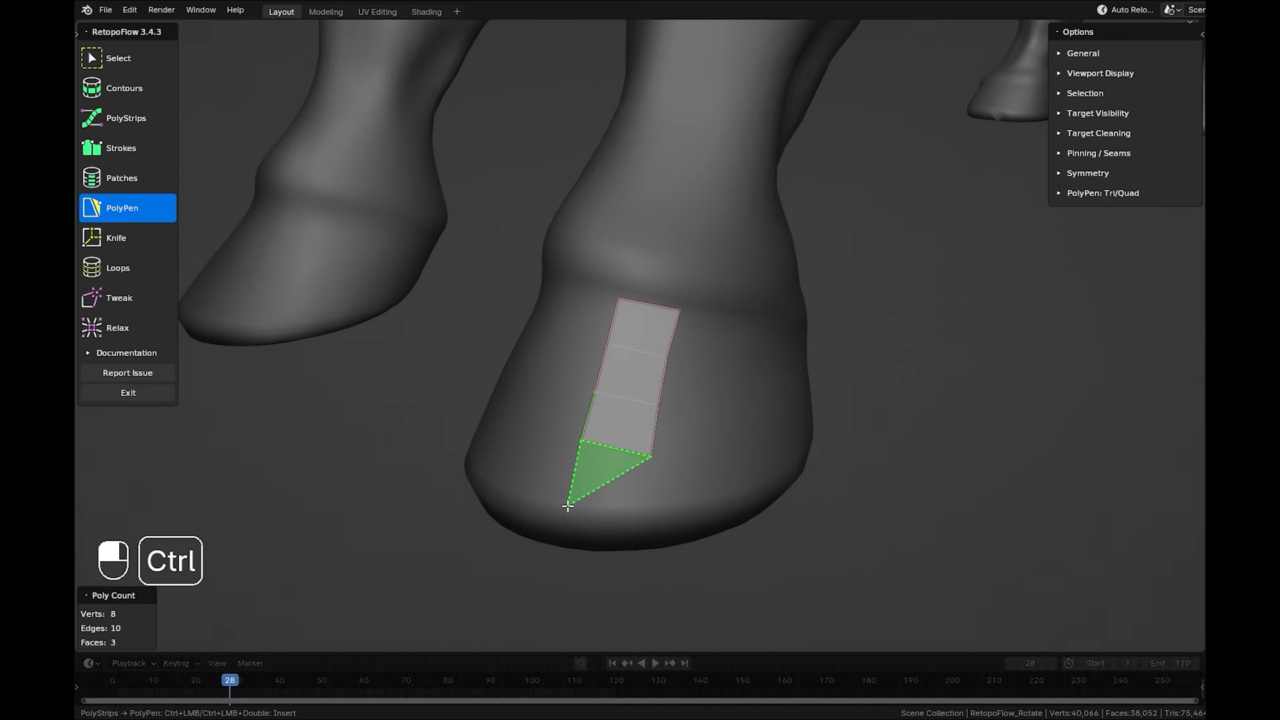
Task: Select the Relax tool
Action: (x=117, y=328)
